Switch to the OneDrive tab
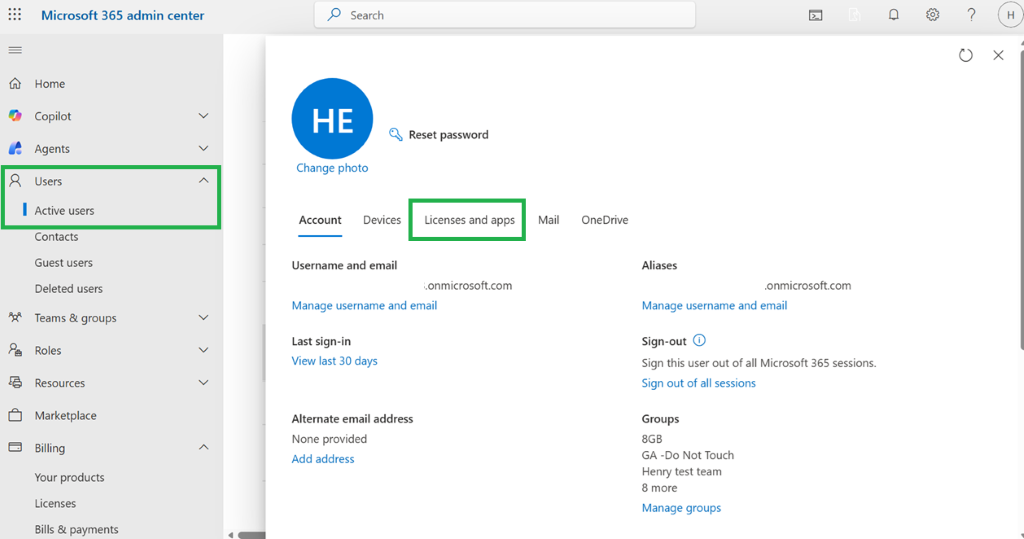Screen dimensions: 1024x539 click(x=605, y=220)
